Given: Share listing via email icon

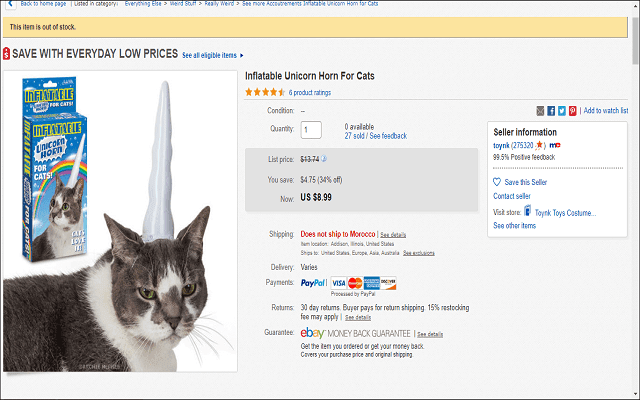Looking at the screenshot, I should click(x=541, y=110).
